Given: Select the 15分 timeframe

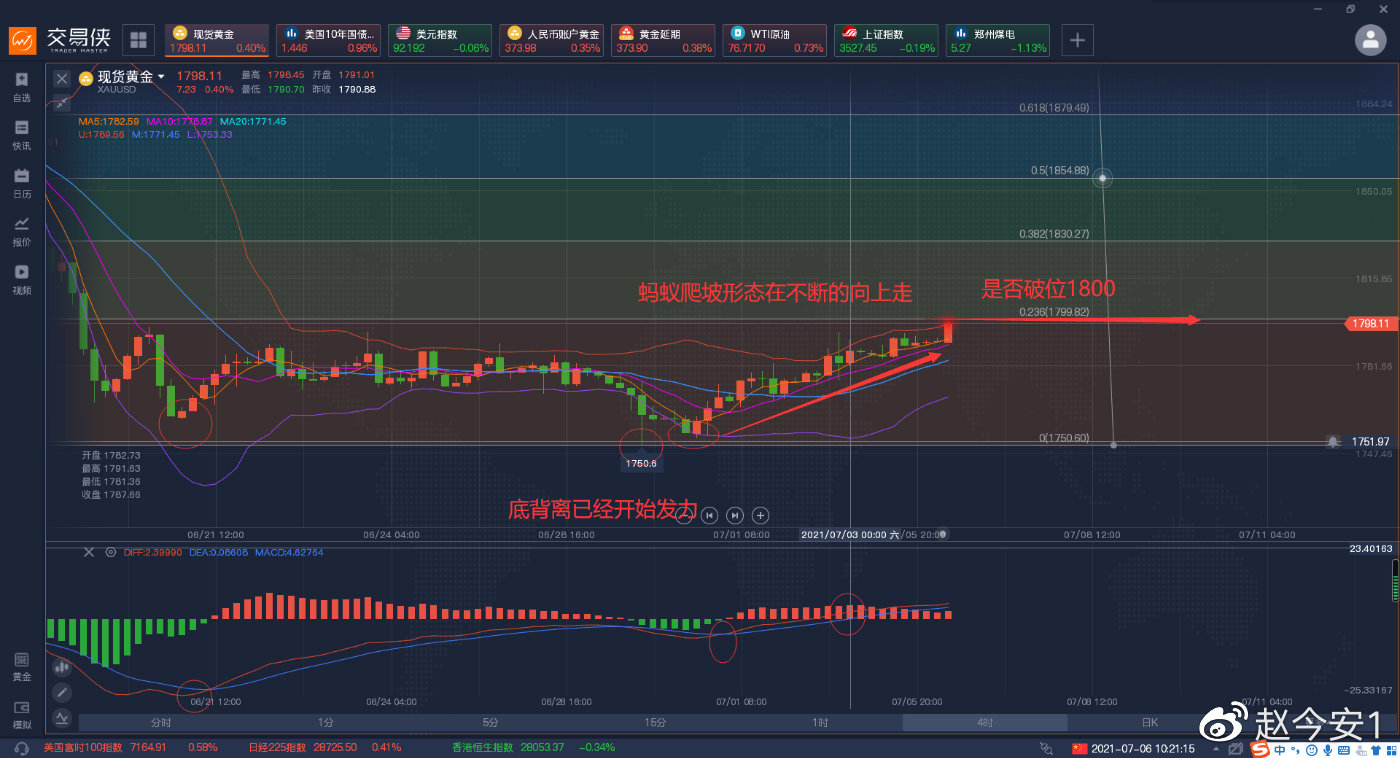Looking at the screenshot, I should (x=655, y=723).
